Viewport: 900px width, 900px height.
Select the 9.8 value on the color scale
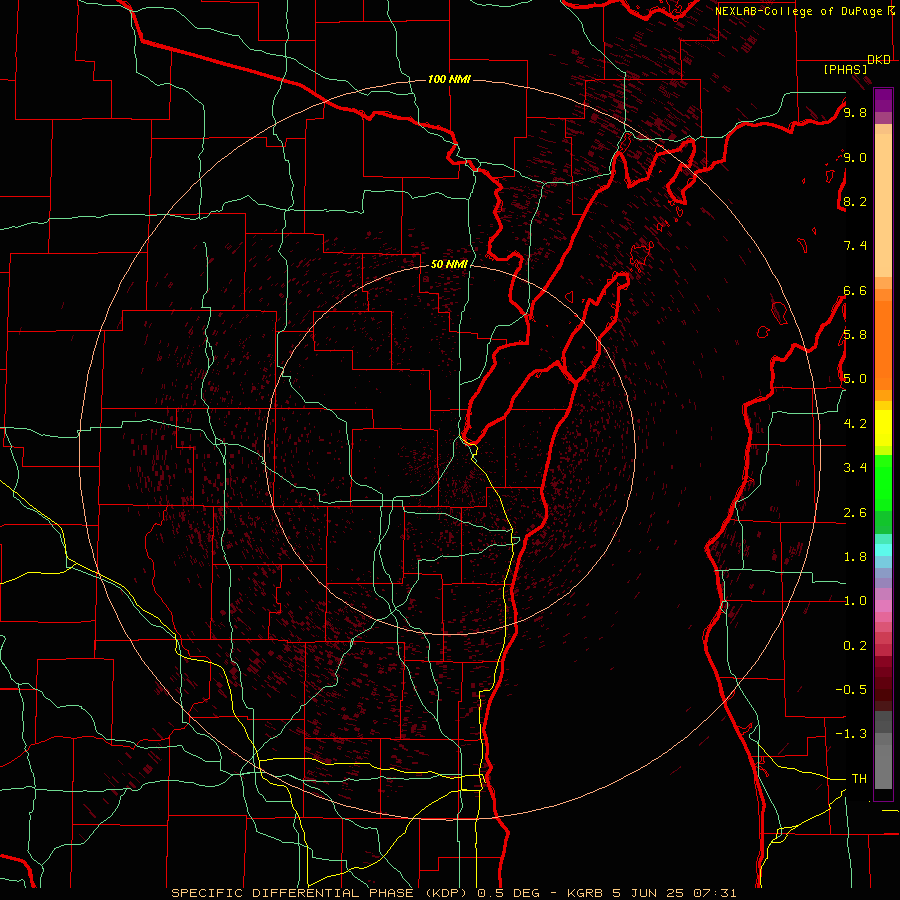(x=855, y=112)
